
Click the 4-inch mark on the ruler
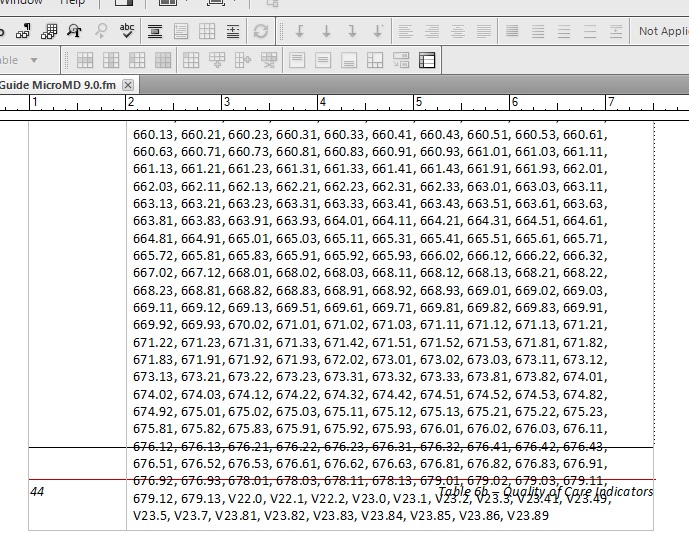323,102
